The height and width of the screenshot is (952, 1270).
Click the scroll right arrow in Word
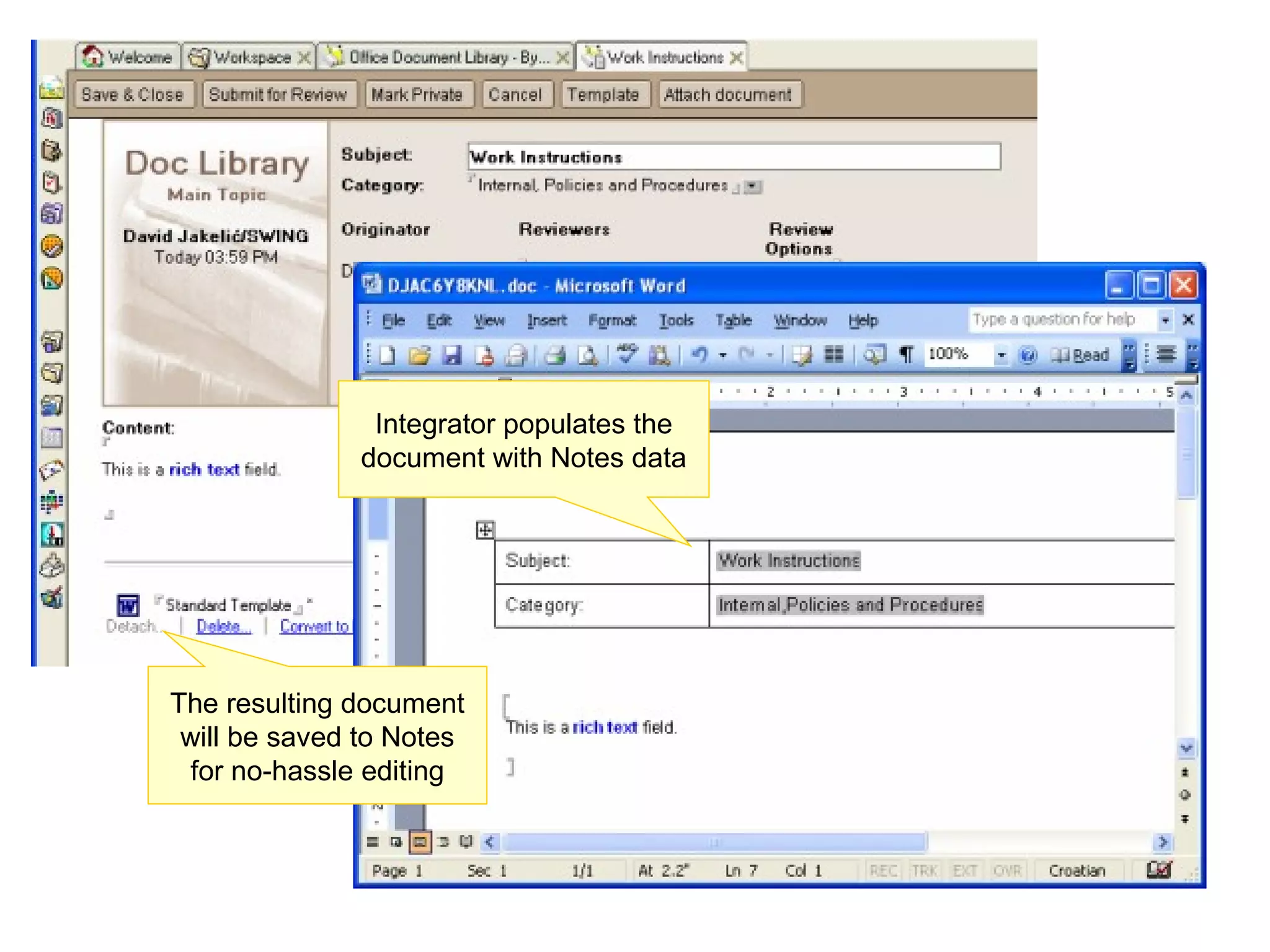coord(1162,842)
